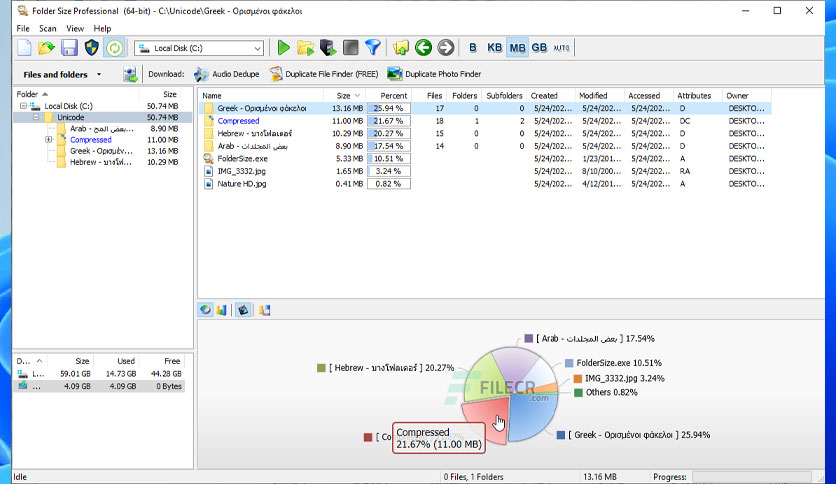Viewport: 836px width, 484px height.
Task: Click the Save floppy disk icon
Action: pos(69,48)
